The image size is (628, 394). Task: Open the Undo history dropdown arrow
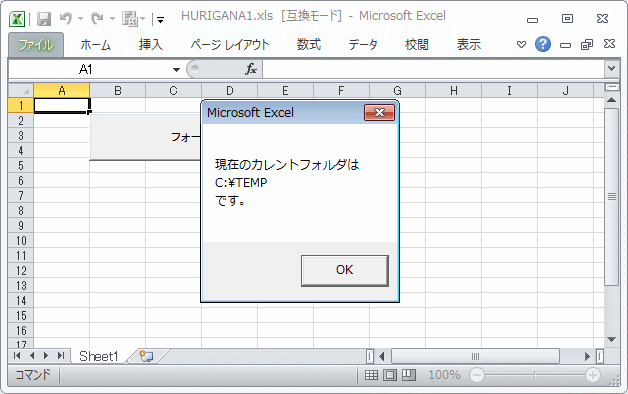click(x=81, y=19)
